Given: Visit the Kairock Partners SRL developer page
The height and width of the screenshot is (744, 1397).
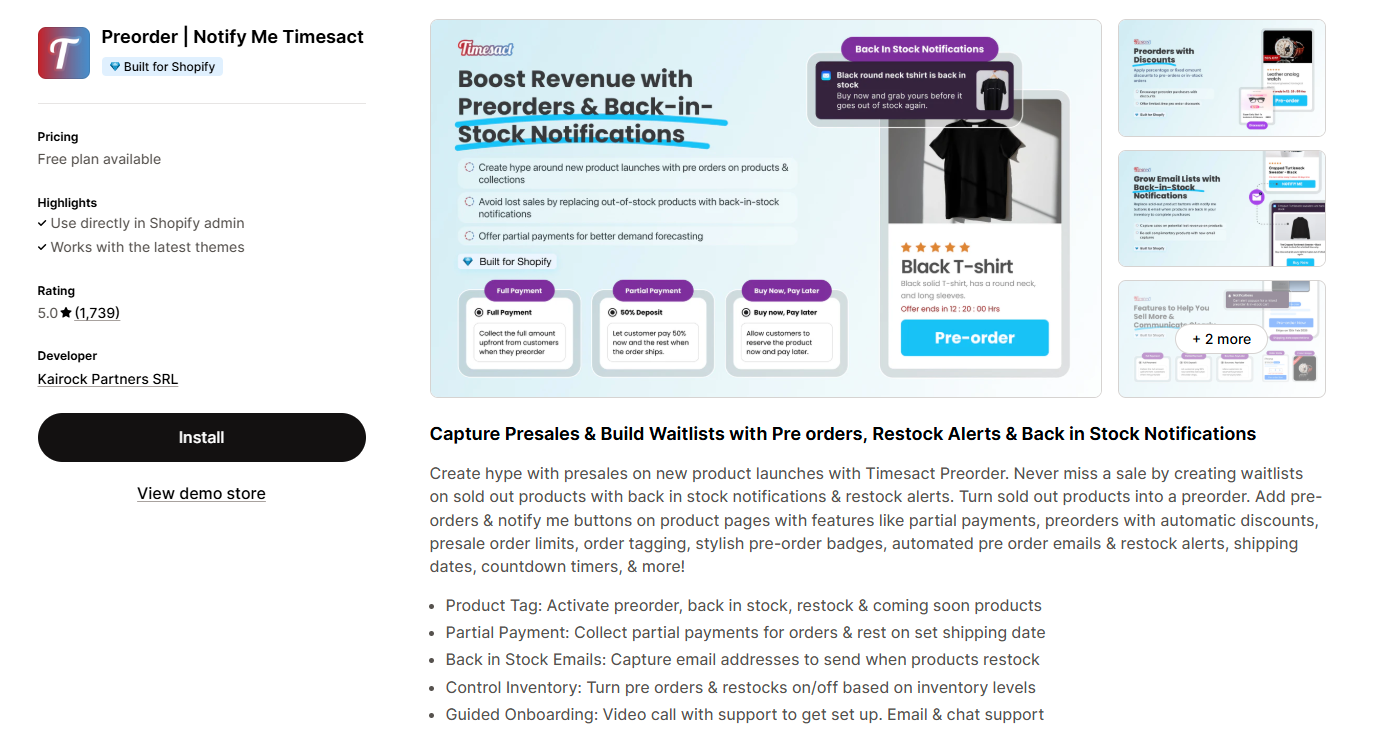Looking at the screenshot, I should pos(107,378).
